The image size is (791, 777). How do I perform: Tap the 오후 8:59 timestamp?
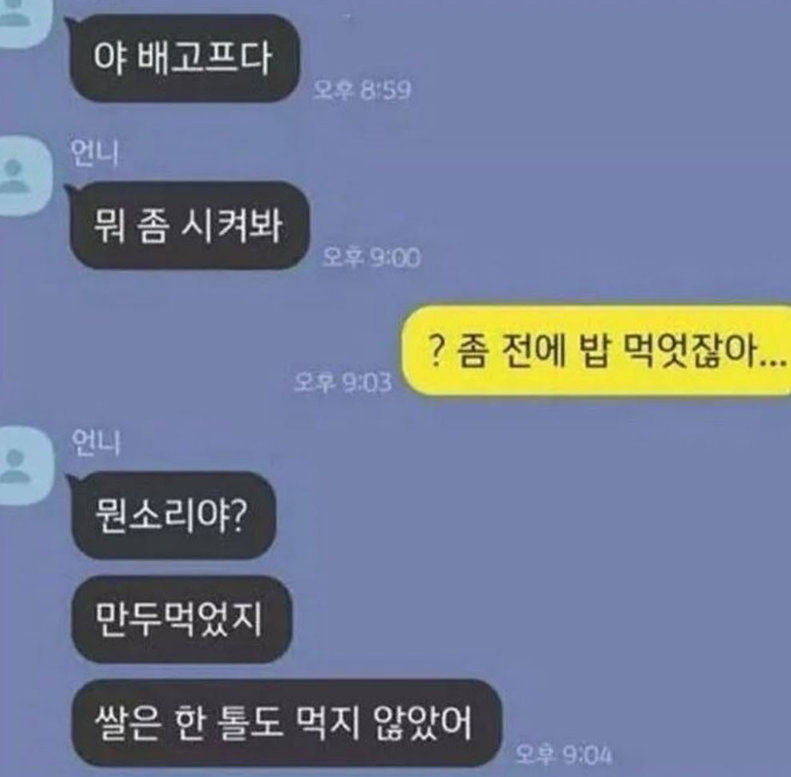[361, 90]
